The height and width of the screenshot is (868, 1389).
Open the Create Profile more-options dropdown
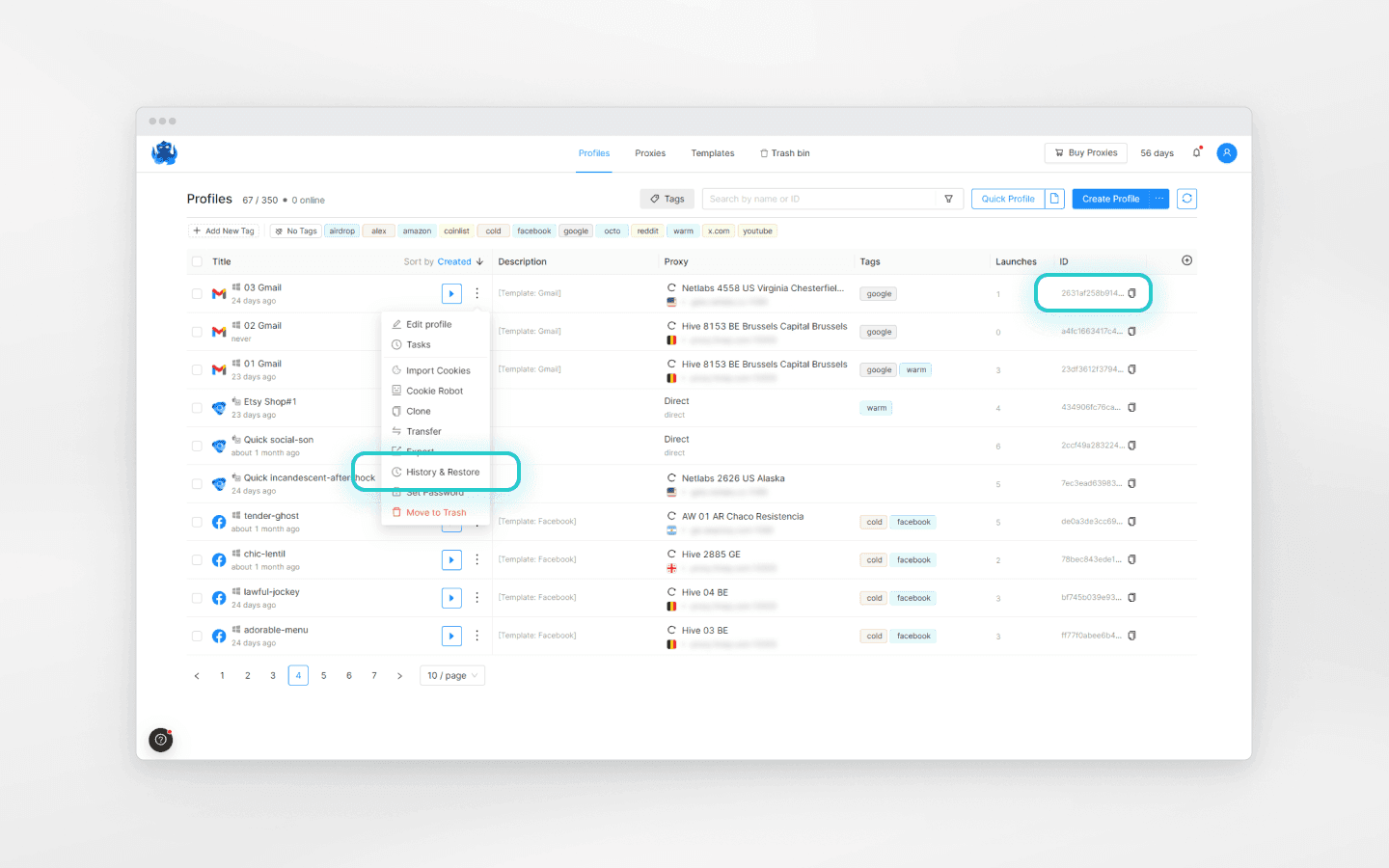click(x=1159, y=199)
